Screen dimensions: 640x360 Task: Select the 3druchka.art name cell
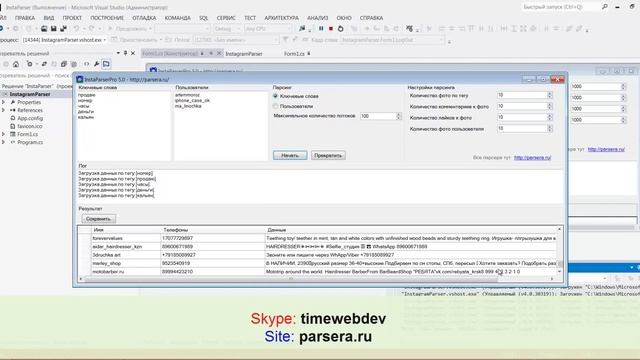pyautogui.click(x=126, y=255)
